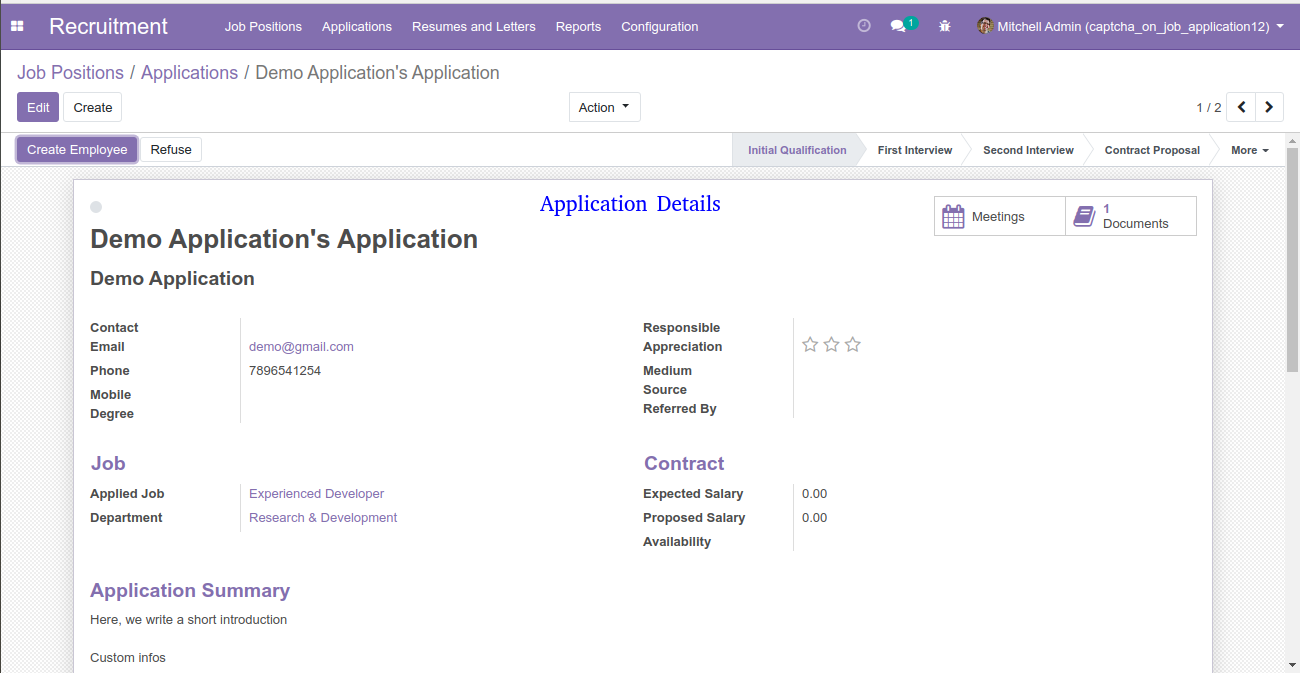
Task: Click phone number 7896541254
Action: click(x=285, y=371)
